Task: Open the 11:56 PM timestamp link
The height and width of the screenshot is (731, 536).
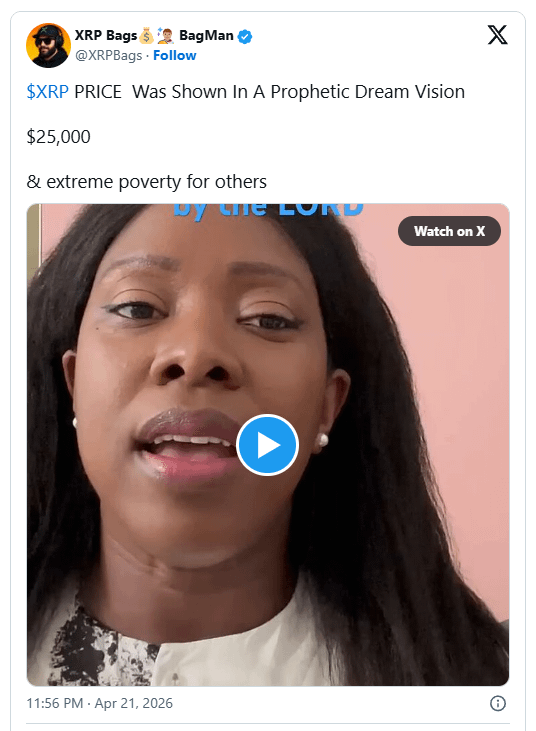Action: click(55, 703)
